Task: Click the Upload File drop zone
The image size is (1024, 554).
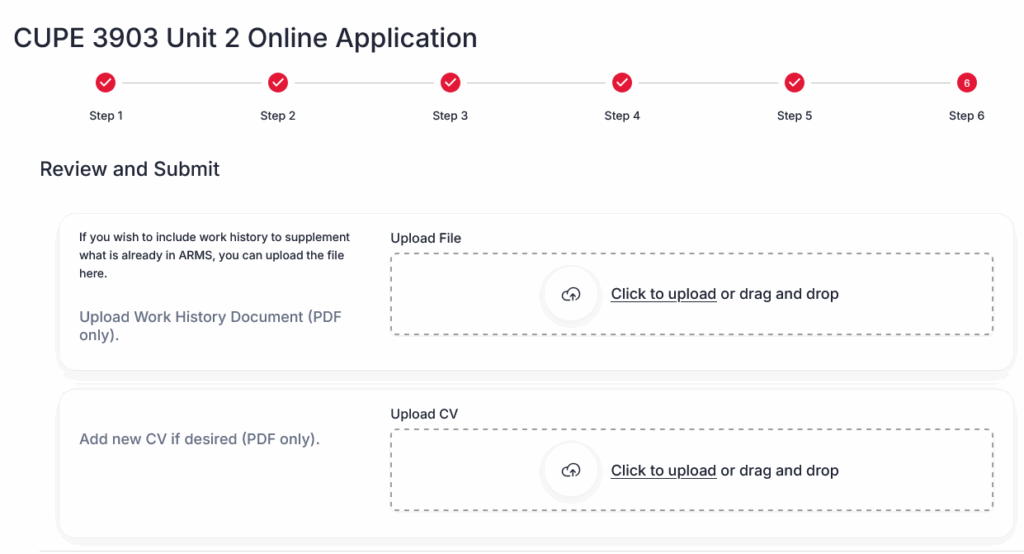Action: (692, 294)
